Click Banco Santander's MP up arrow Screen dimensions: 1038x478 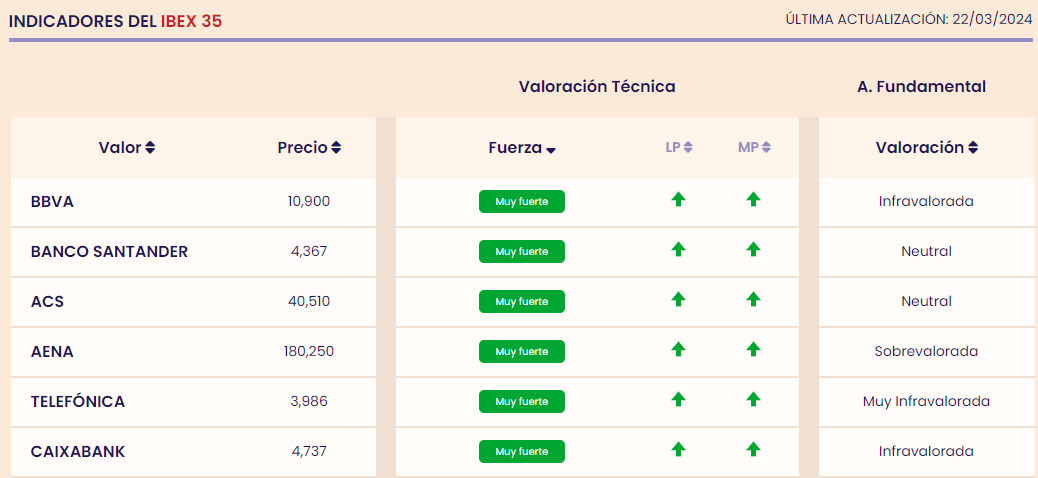pyautogui.click(x=753, y=250)
